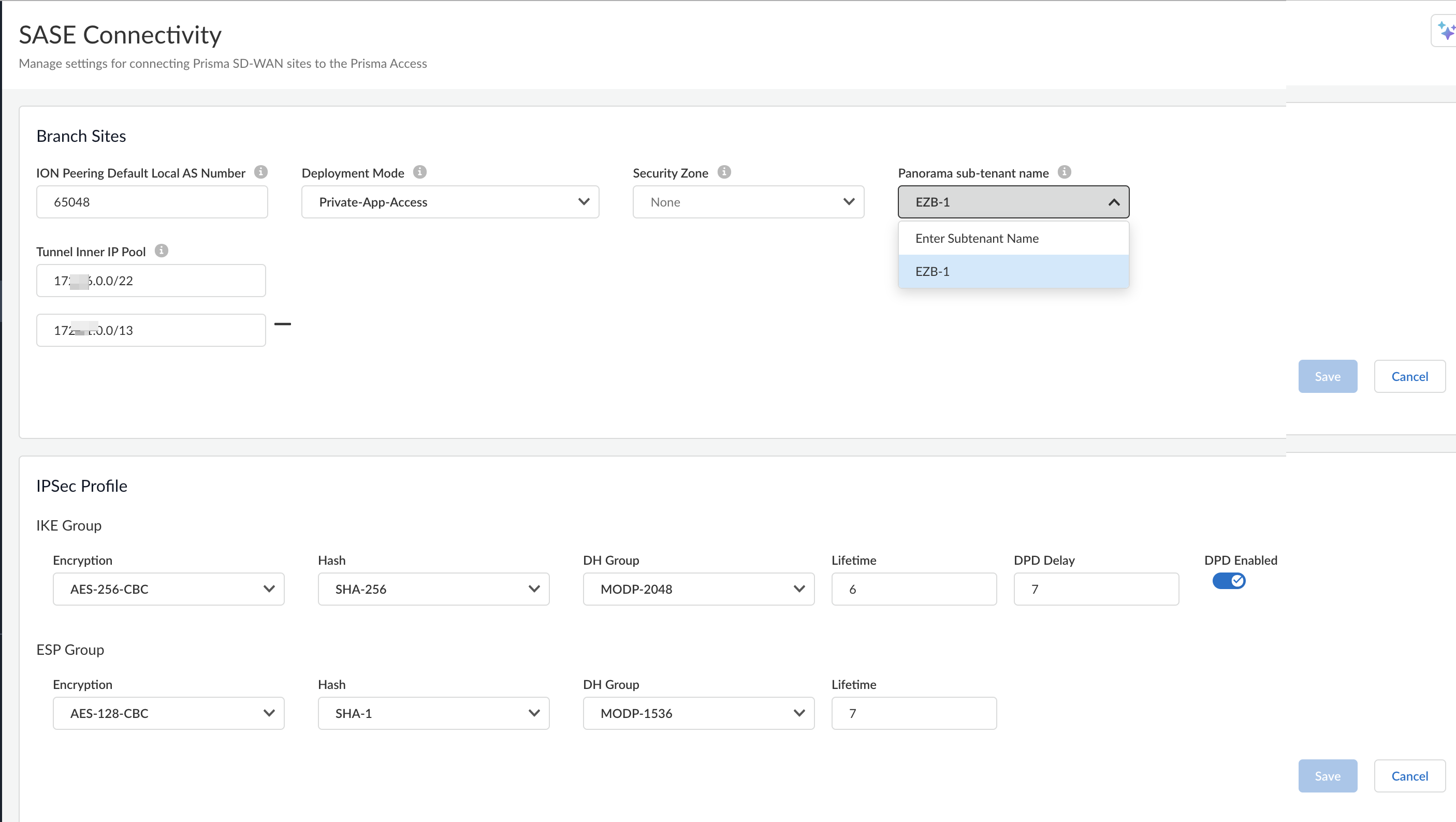Image resolution: width=1456 pixels, height=822 pixels.
Task: Click Deployment Mode info icon
Action: 419,172
